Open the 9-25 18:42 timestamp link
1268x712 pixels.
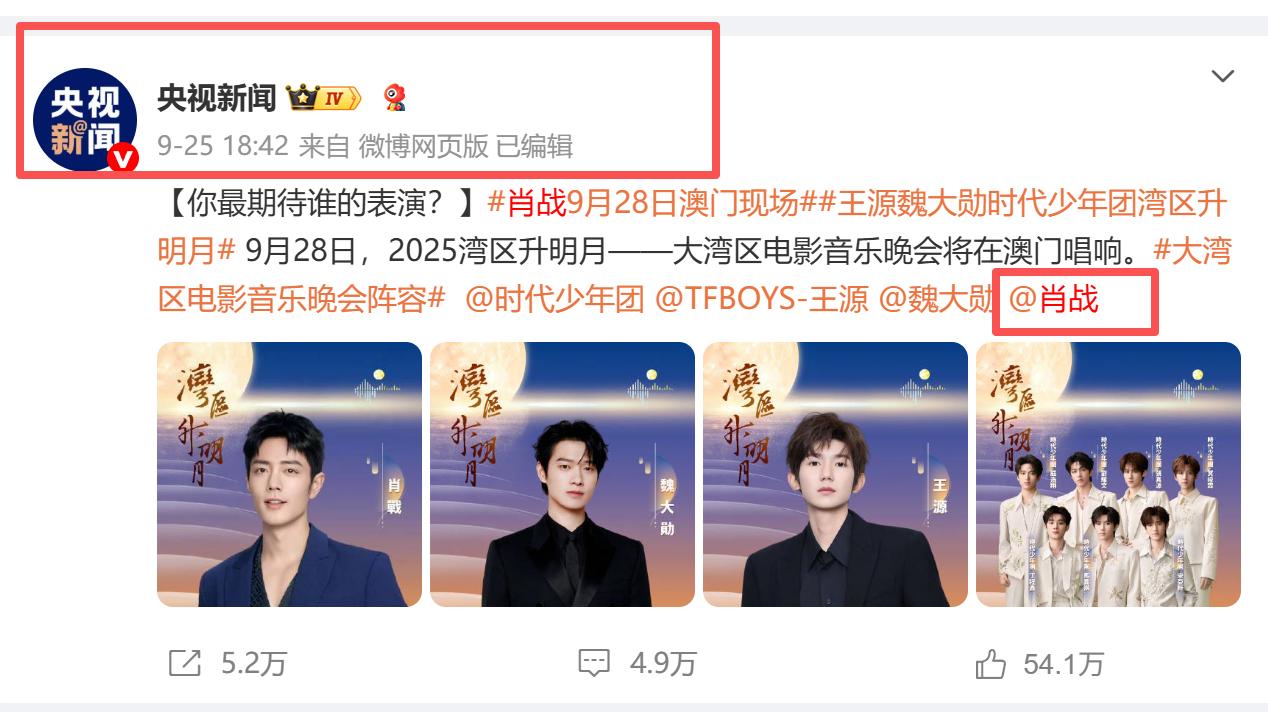(222, 146)
